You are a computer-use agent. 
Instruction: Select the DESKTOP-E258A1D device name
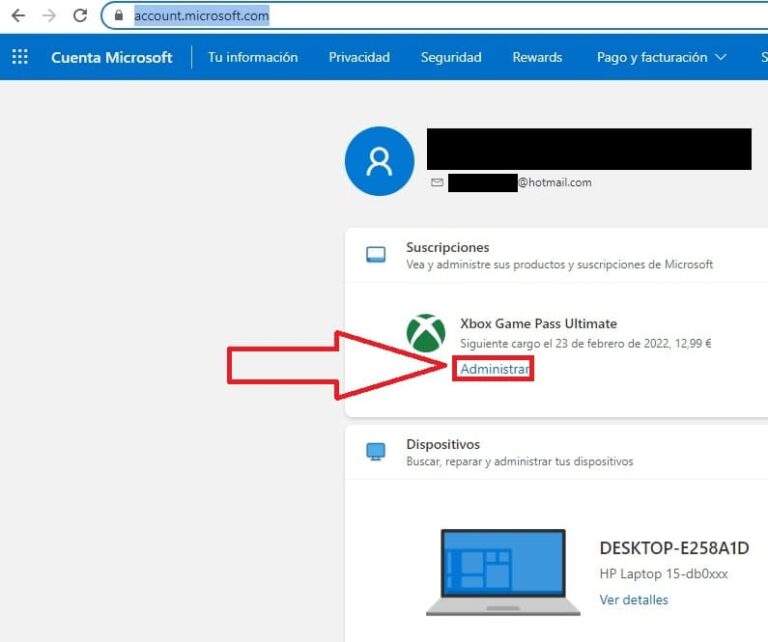674,548
